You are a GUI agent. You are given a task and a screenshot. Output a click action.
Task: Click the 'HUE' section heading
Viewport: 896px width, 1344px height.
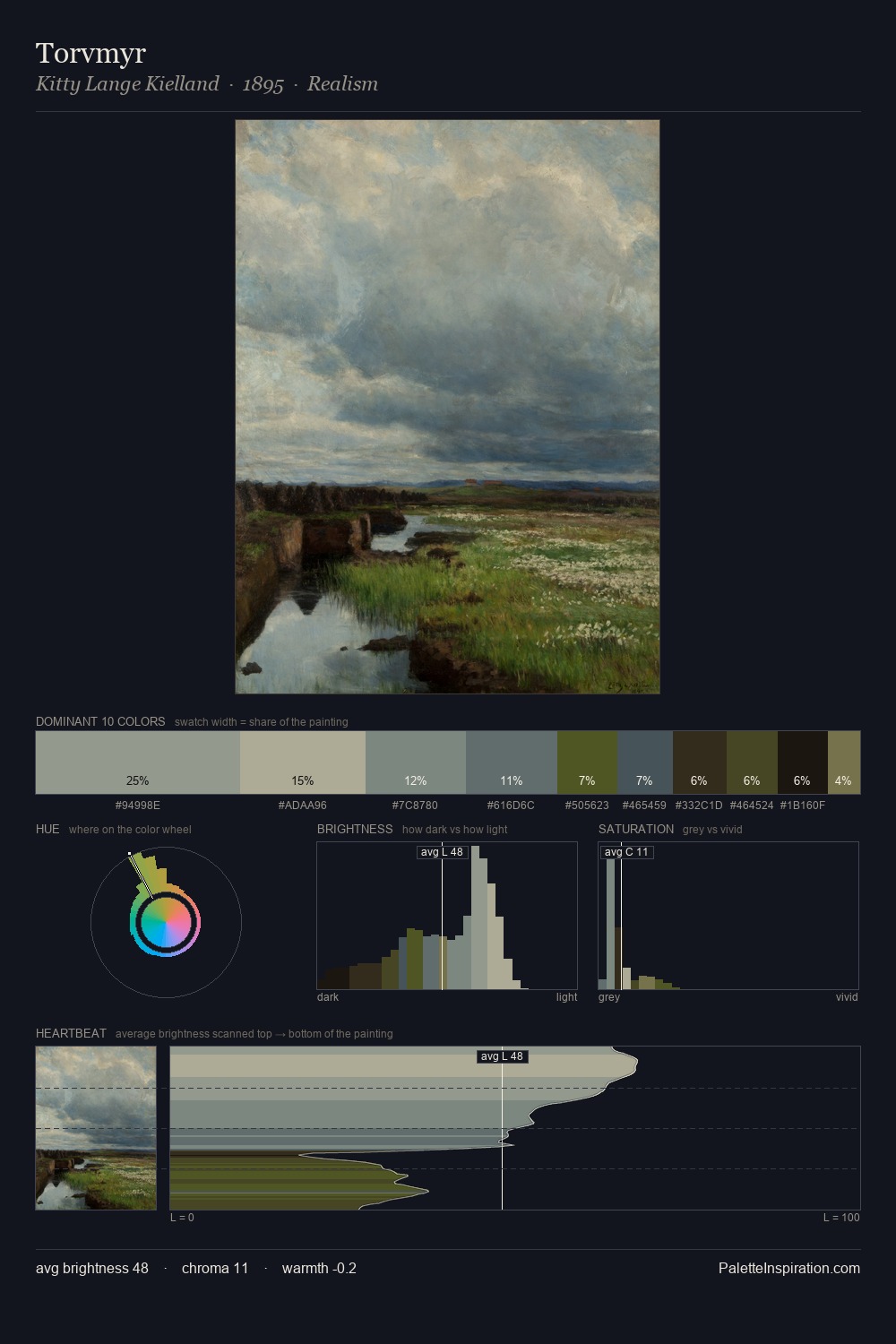pyautogui.click(x=47, y=829)
